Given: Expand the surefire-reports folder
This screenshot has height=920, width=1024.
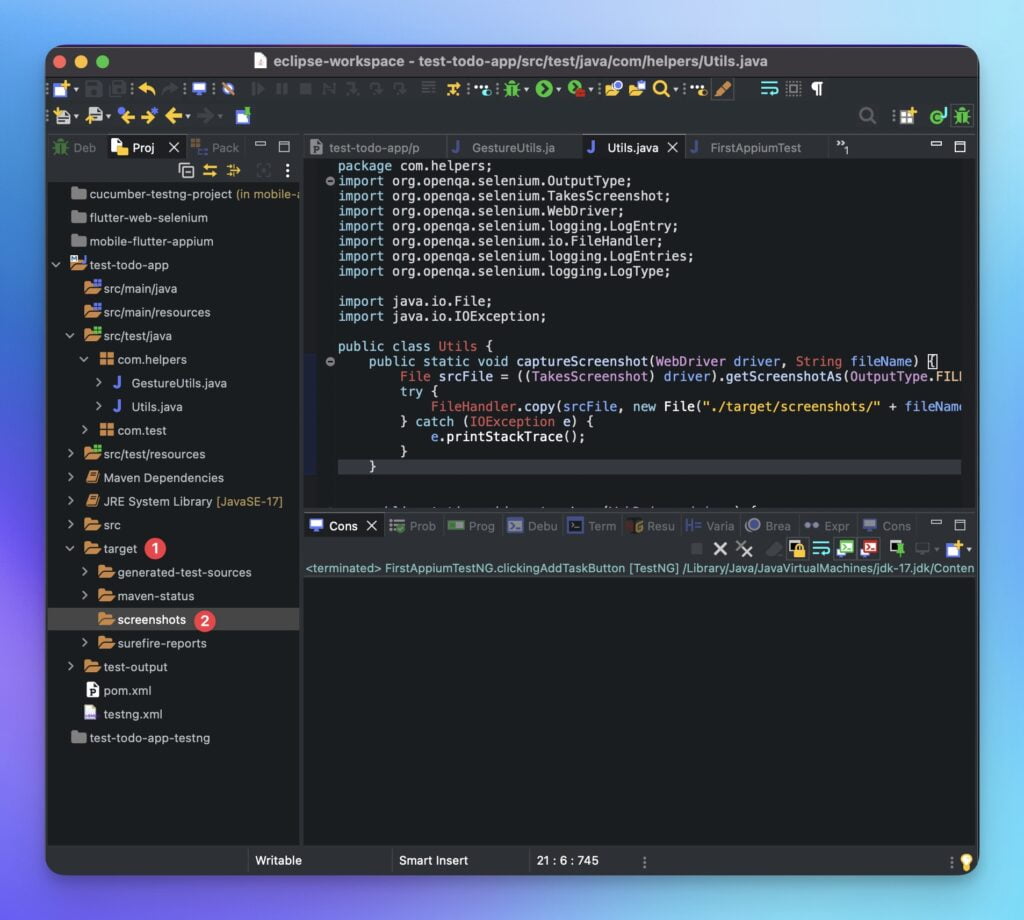Looking at the screenshot, I should 84,642.
